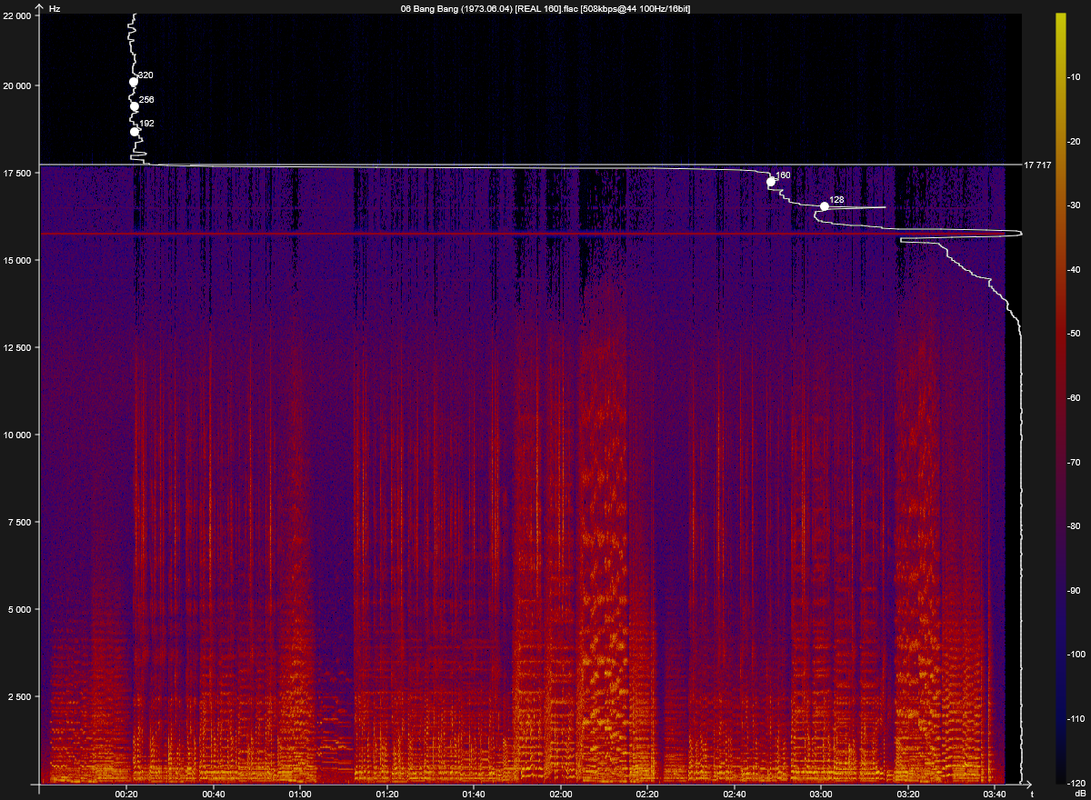
Task: Click the '-10' dB scale label
Action: [x=1074, y=77]
